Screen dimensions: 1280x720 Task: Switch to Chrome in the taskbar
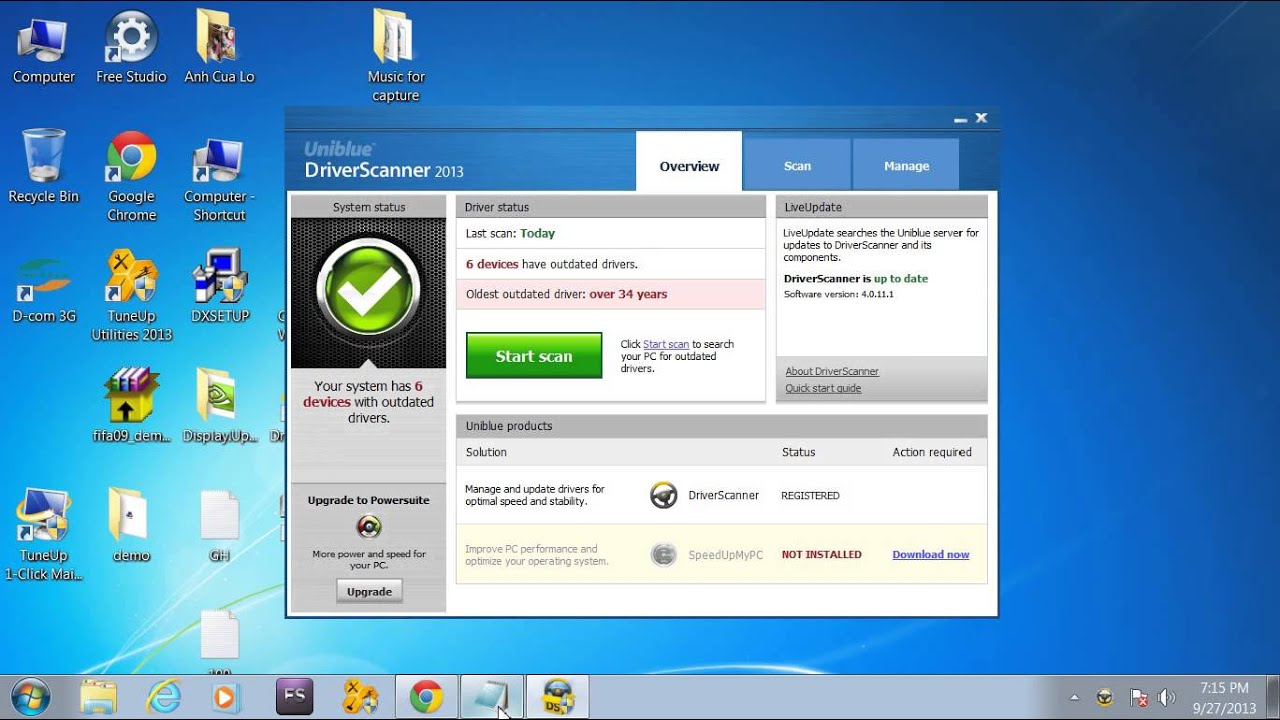click(427, 696)
